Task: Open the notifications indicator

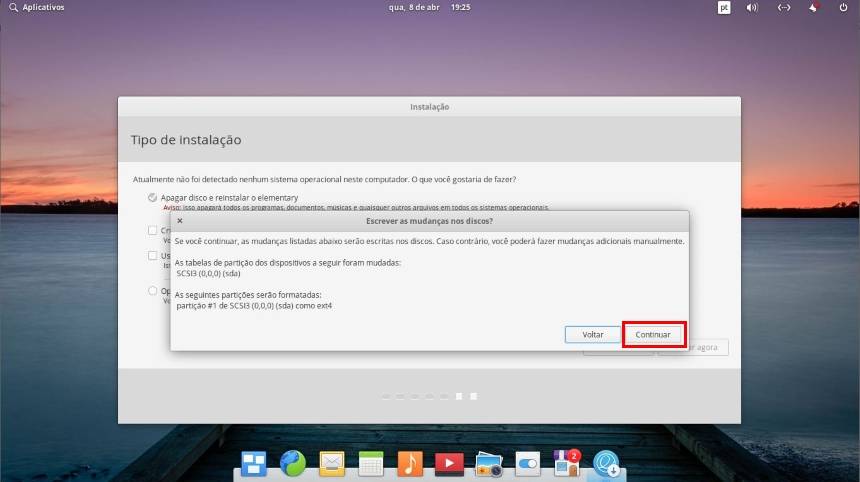Action: coord(815,7)
